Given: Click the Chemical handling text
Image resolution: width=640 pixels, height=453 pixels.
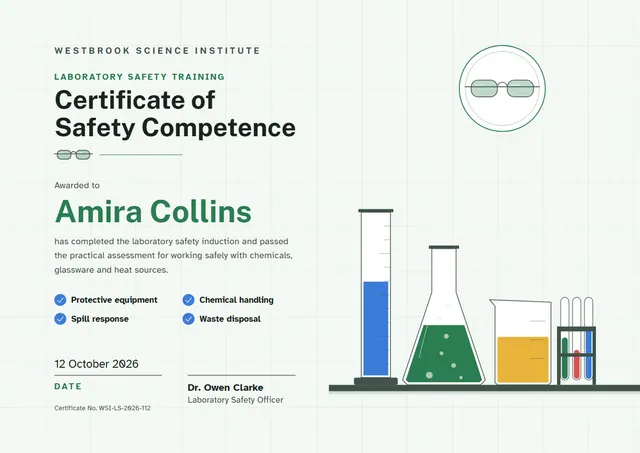Looking at the screenshot, I should coord(236,300).
